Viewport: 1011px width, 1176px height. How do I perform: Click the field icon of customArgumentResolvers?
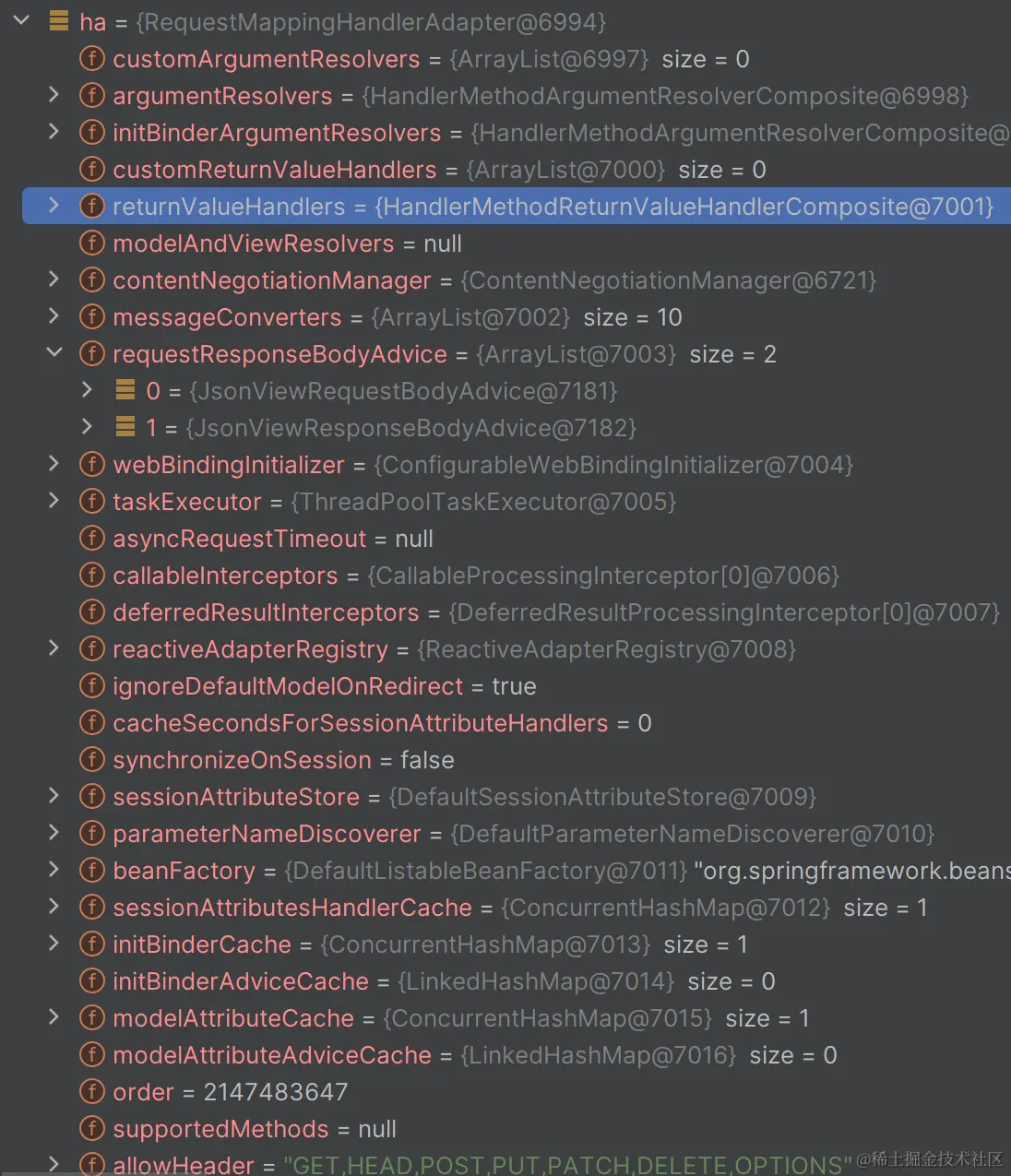92,59
